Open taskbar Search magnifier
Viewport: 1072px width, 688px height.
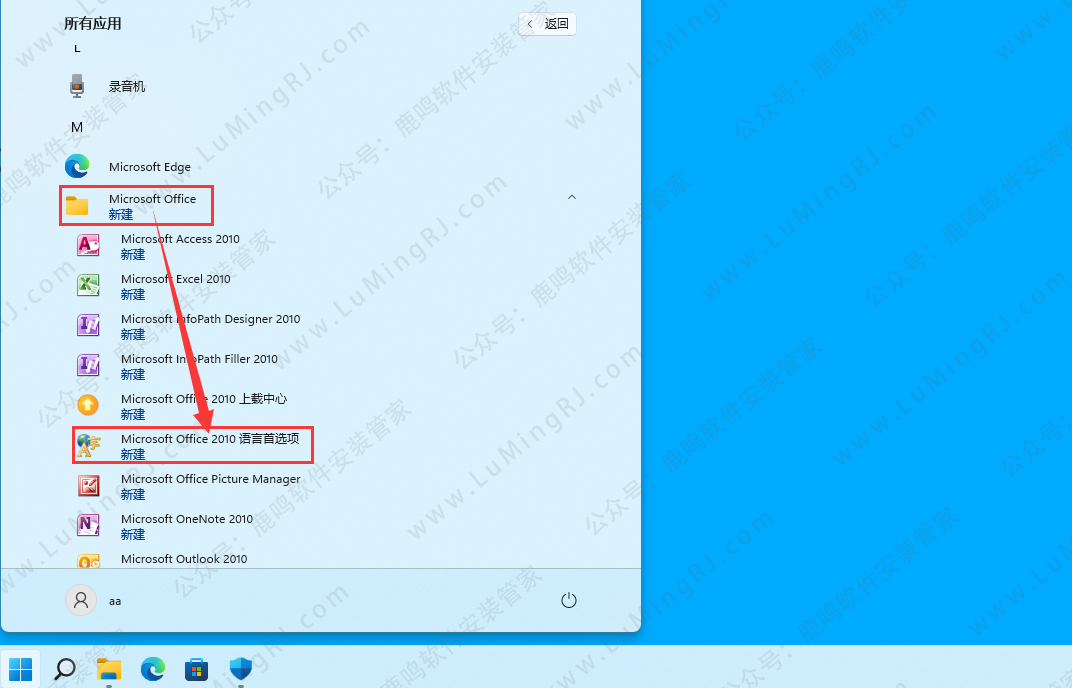click(x=65, y=668)
